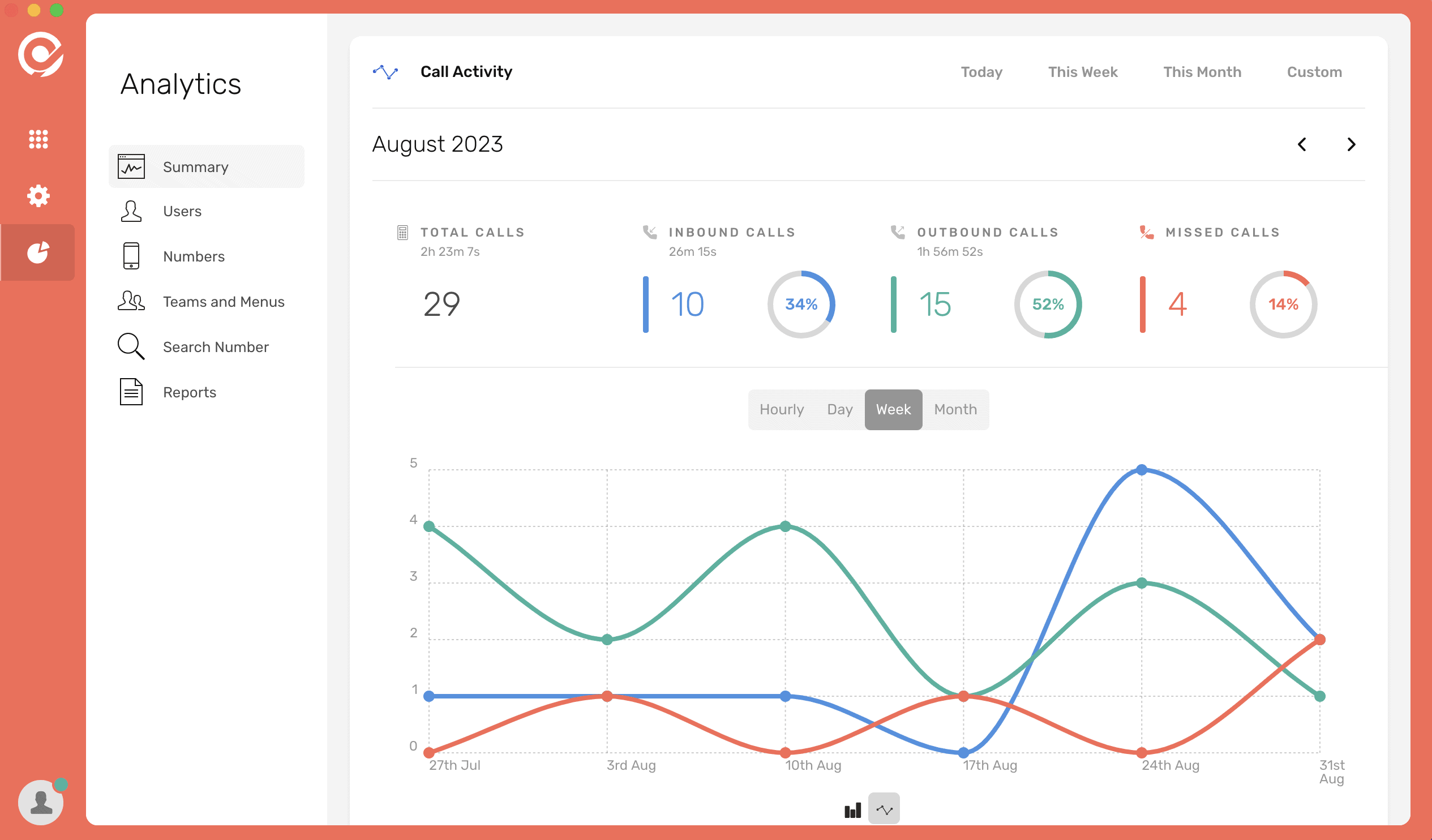Click the Search Number magnifier icon

(x=131, y=346)
